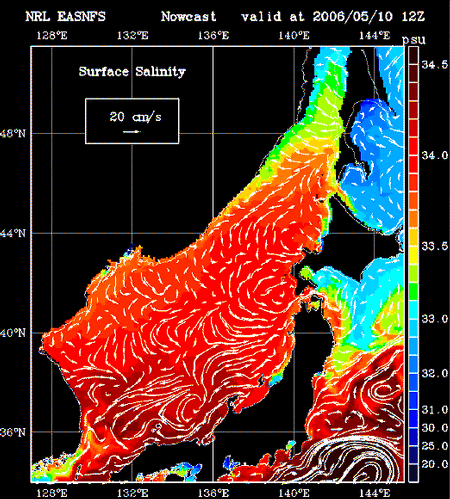This screenshot has height=499, width=450.
Task: Click the 140°E top longitude label
Action: 294,35
